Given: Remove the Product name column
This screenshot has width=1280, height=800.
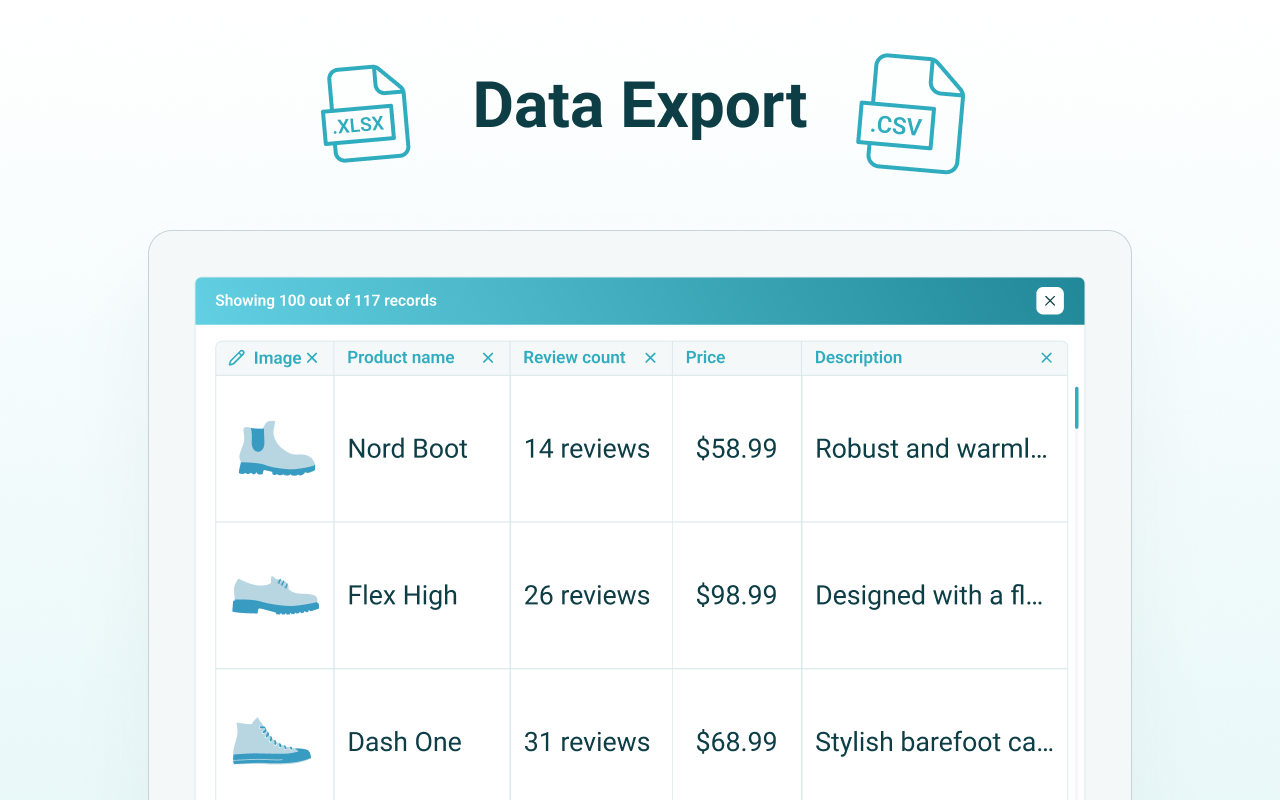Looking at the screenshot, I should [x=488, y=358].
